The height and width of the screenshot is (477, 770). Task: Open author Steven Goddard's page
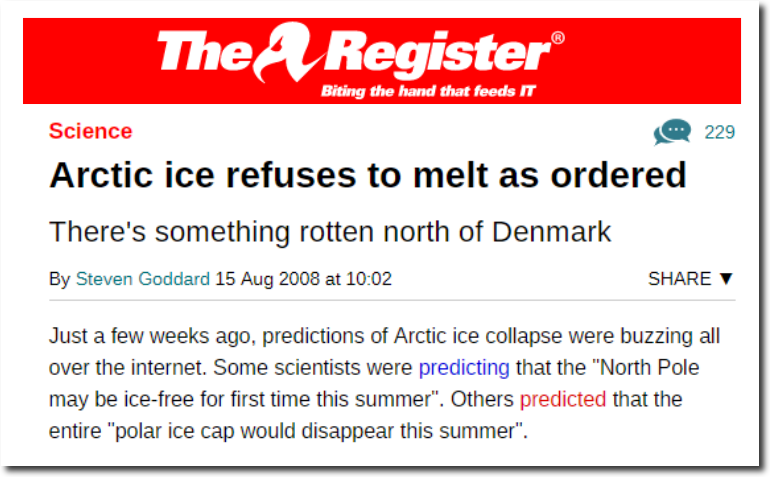click(x=142, y=279)
